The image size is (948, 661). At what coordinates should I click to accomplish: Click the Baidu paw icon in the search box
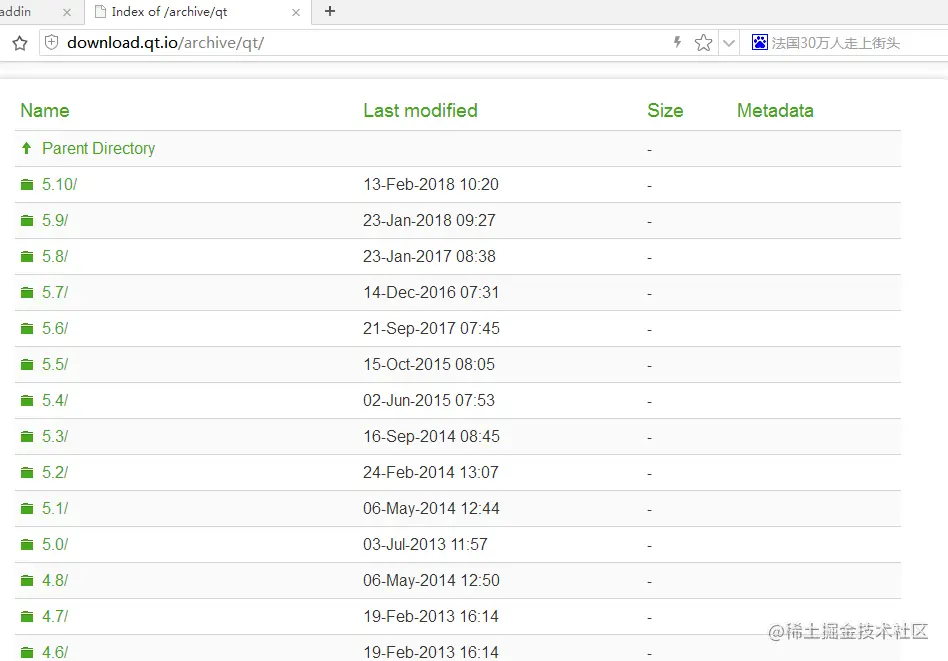point(759,42)
